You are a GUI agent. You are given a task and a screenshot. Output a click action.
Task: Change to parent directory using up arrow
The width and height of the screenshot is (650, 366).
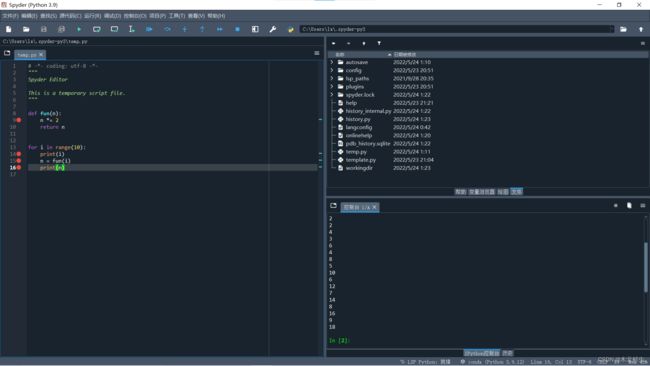tap(640, 29)
